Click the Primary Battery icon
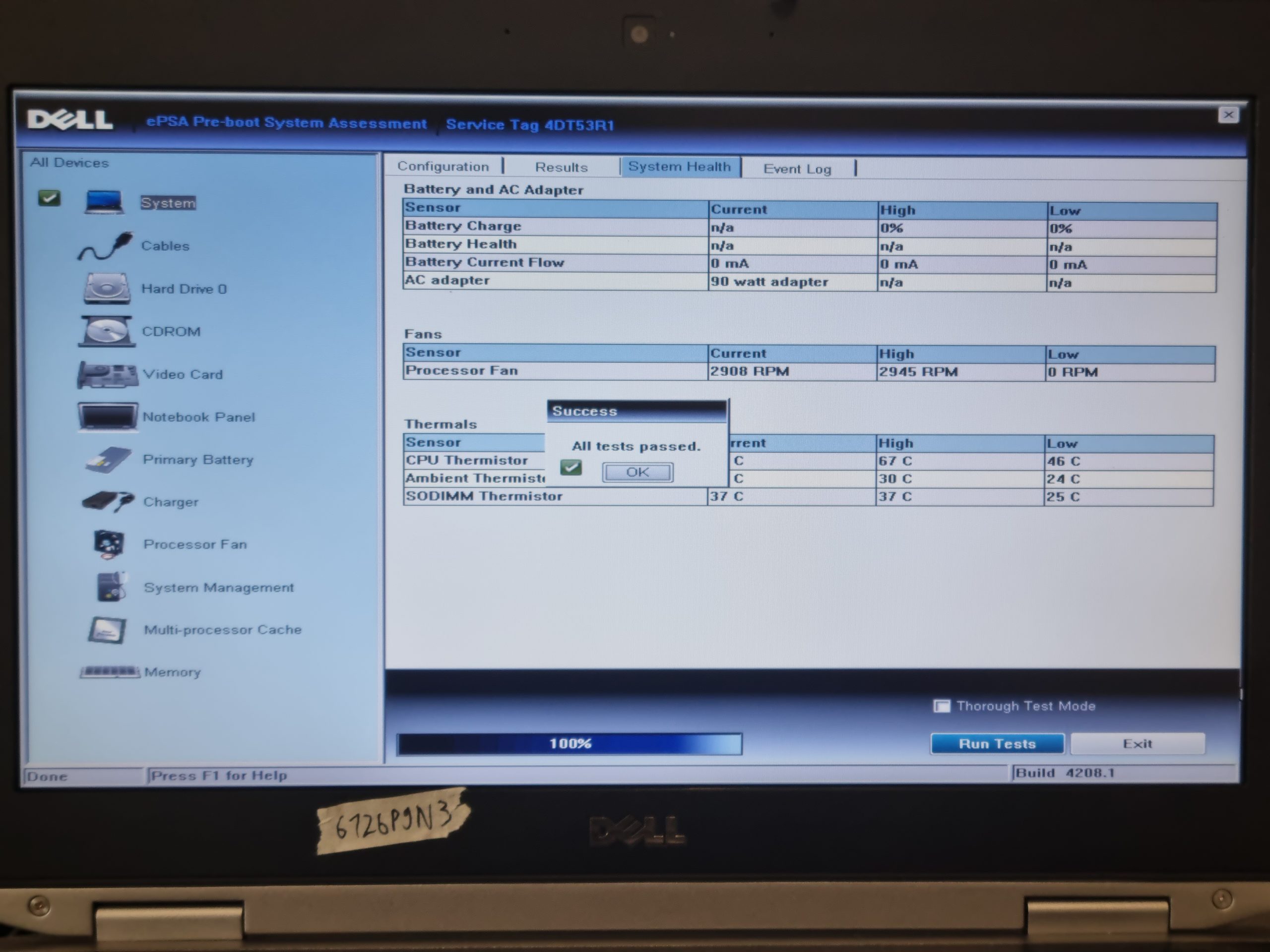Viewport: 1270px width, 952px height. (106, 459)
